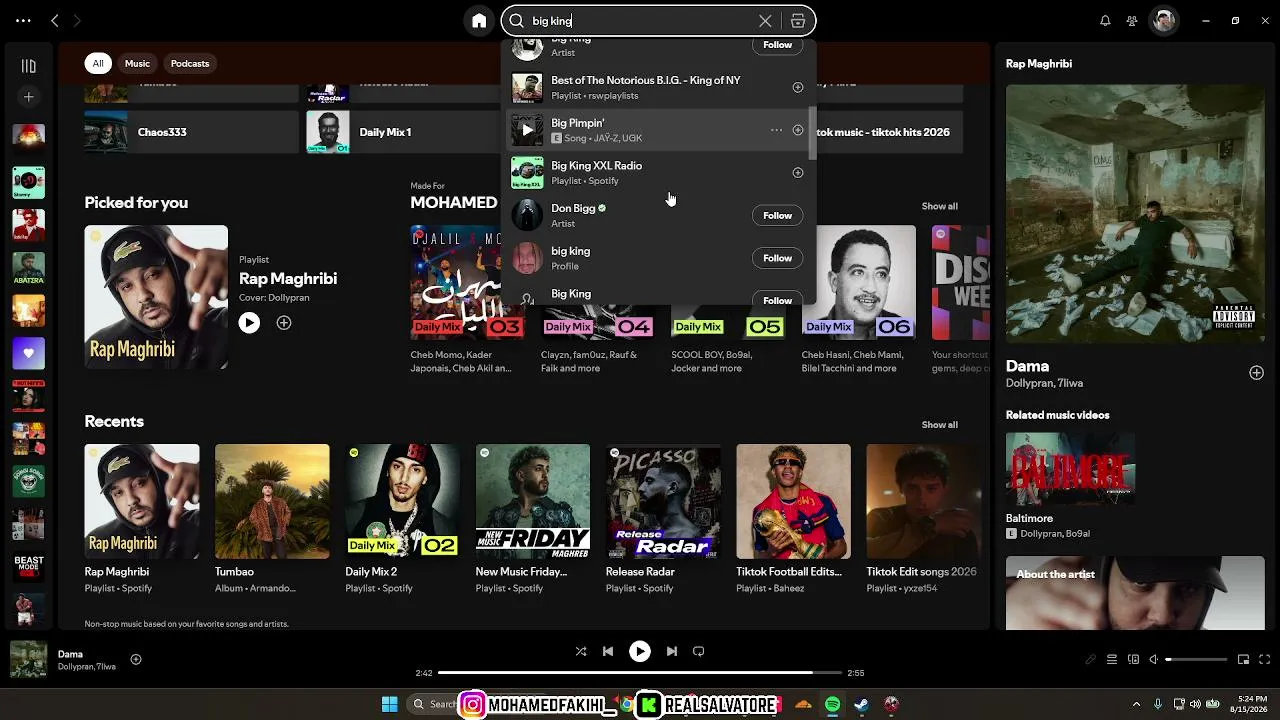Open the Windows Start menu
Image resolution: width=1280 pixels, height=720 pixels.
click(x=390, y=704)
